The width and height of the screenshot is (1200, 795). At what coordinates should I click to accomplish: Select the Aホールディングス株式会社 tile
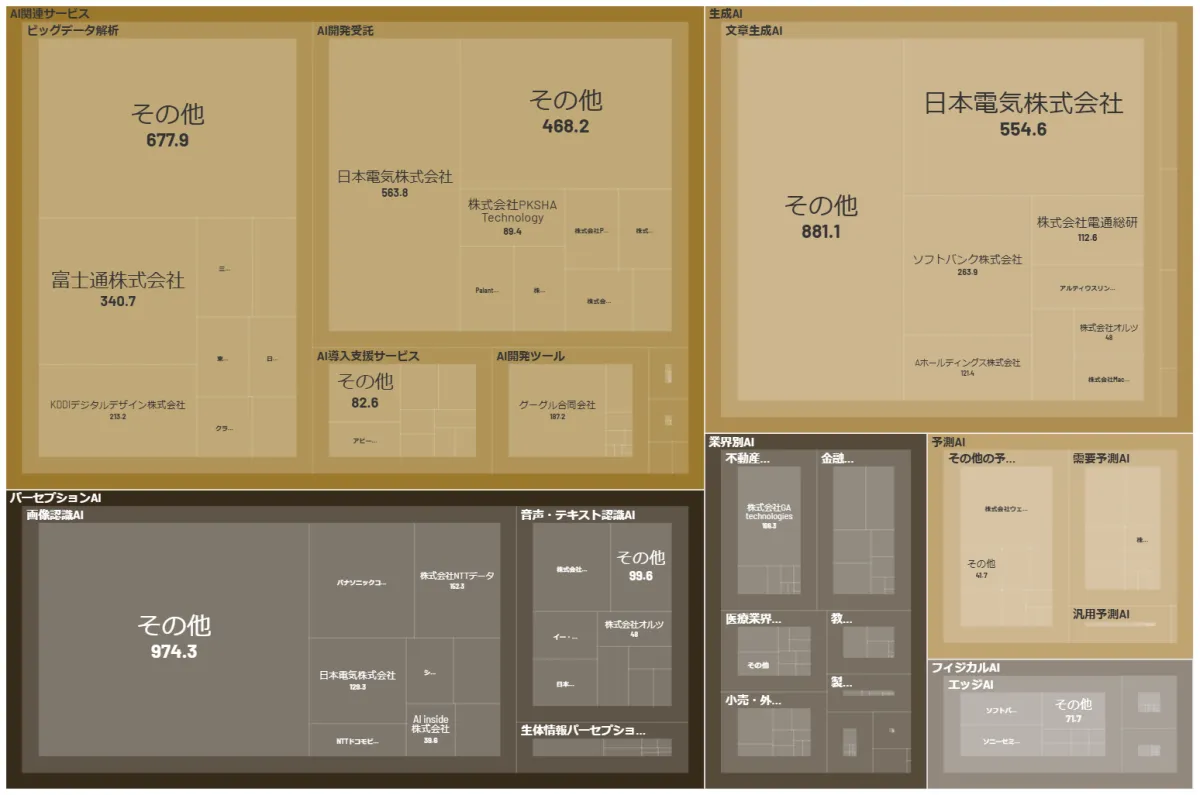967,367
